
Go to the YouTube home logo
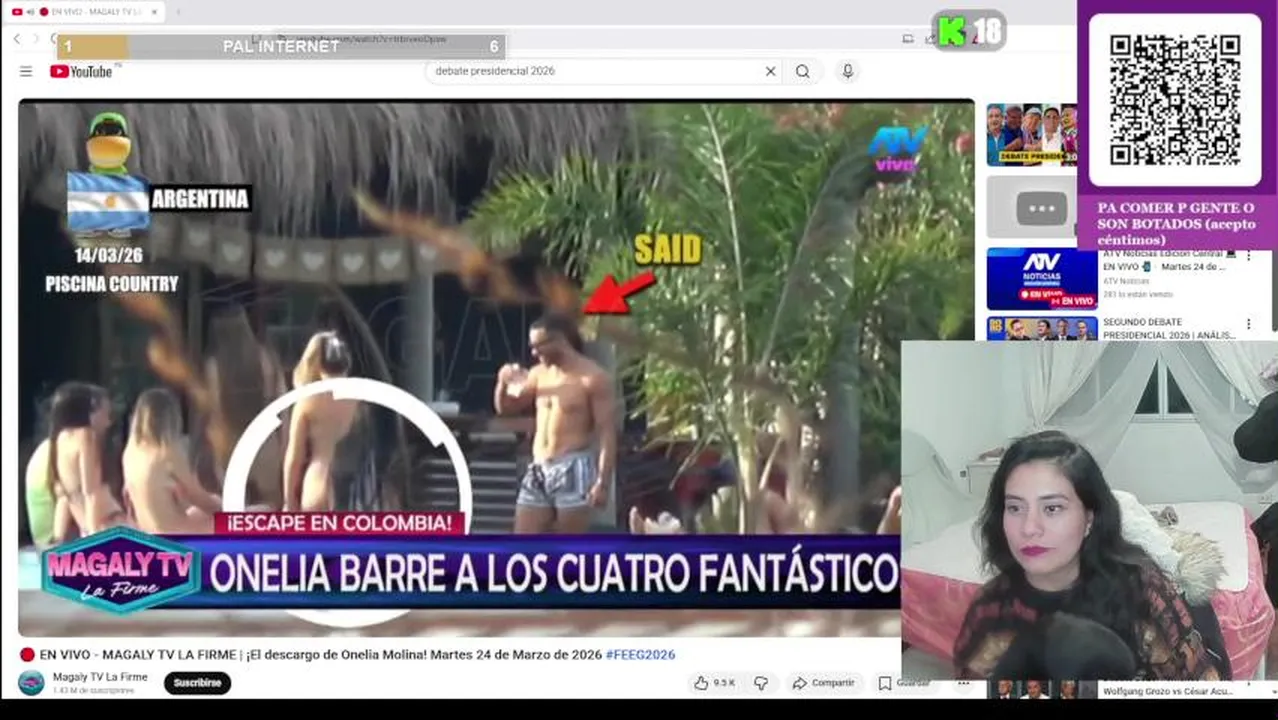[82, 71]
